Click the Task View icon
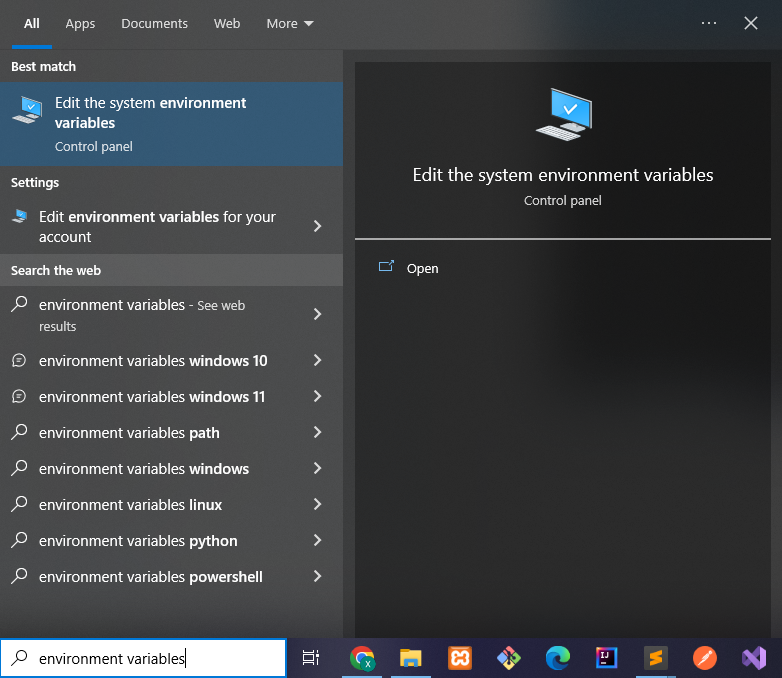 click(x=311, y=658)
